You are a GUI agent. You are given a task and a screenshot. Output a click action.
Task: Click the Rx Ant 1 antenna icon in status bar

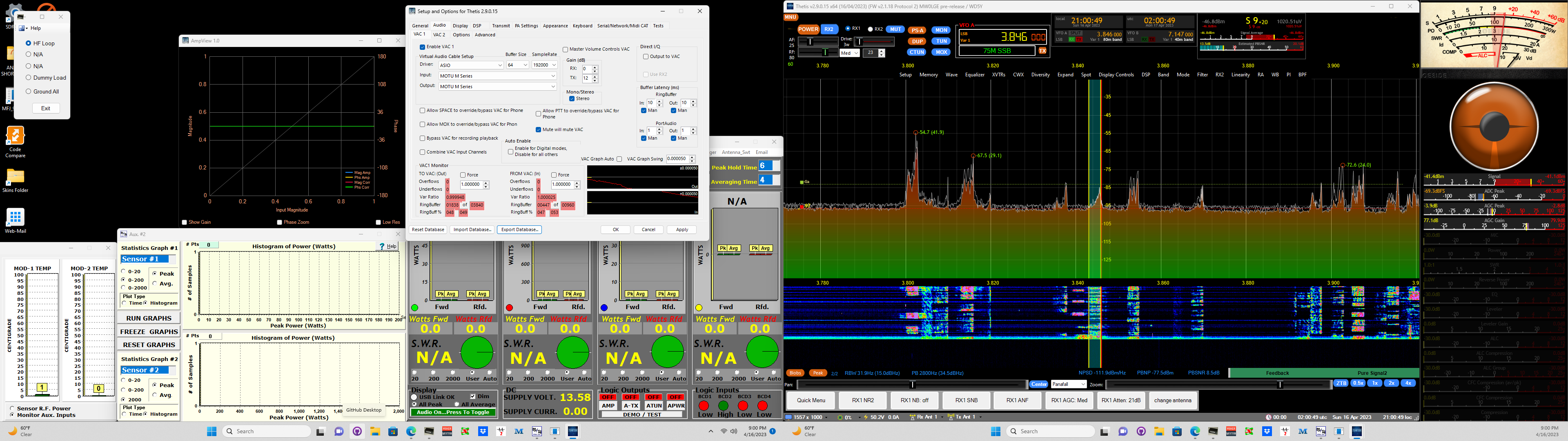[913, 417]
